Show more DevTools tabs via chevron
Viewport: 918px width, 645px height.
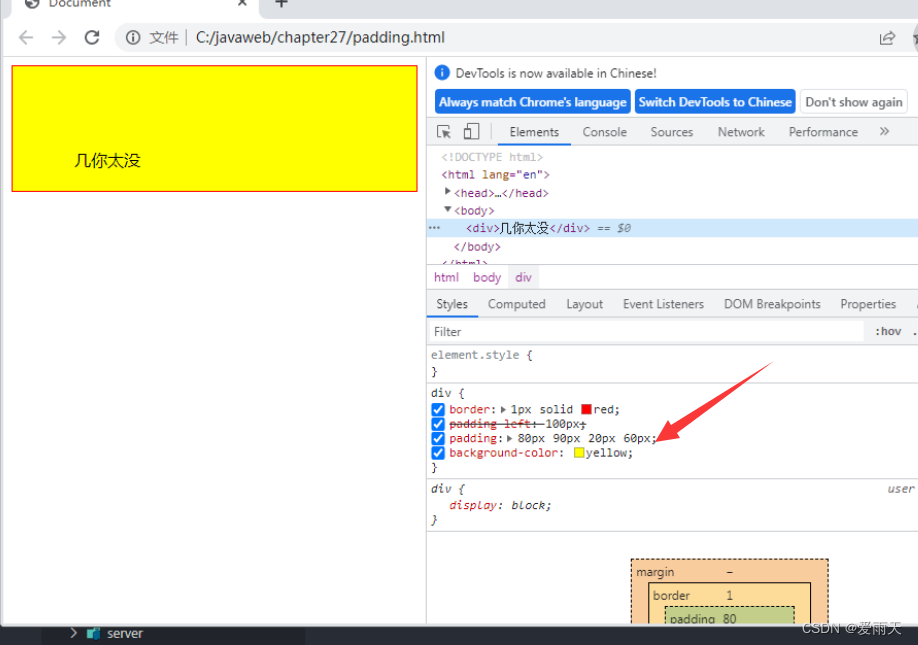point(885,132)
